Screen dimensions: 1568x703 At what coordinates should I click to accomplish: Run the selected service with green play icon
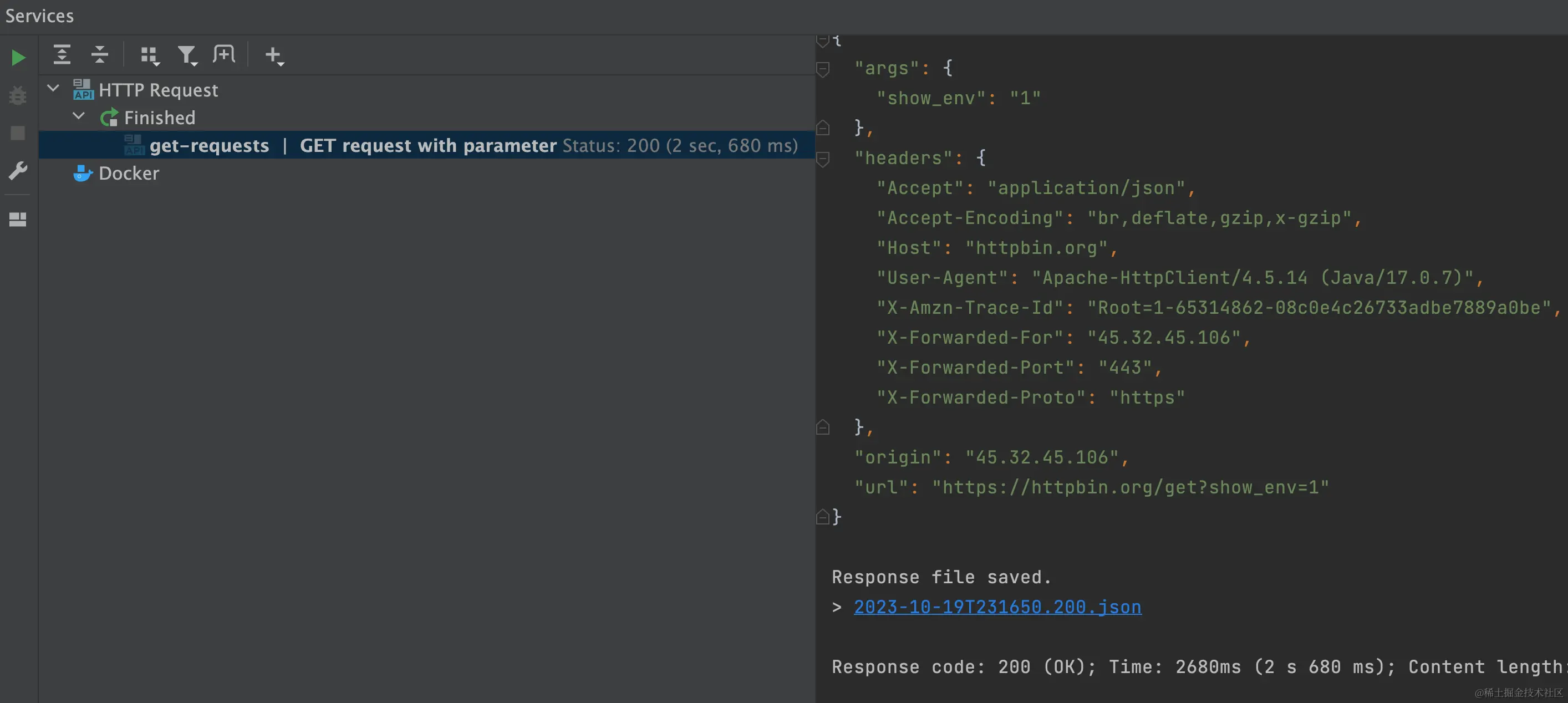[x=18, y=57]
